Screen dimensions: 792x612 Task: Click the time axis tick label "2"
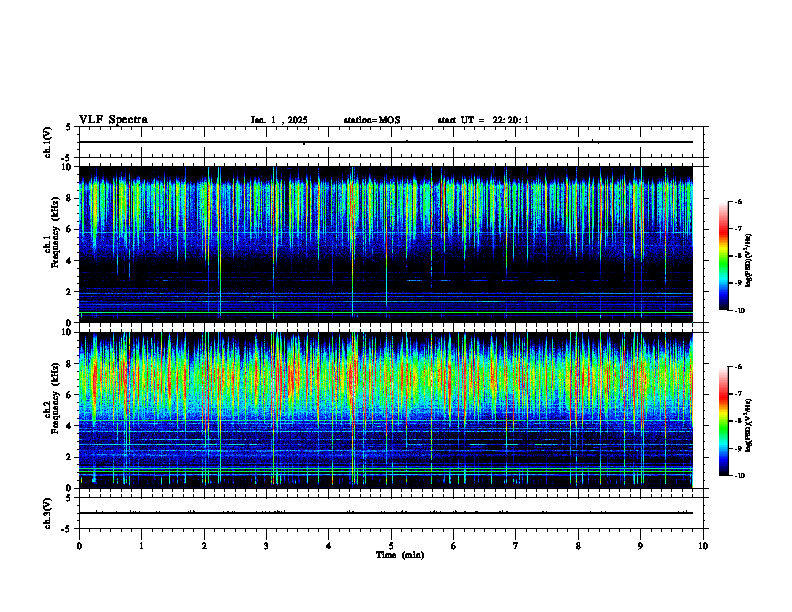[204, 546]
